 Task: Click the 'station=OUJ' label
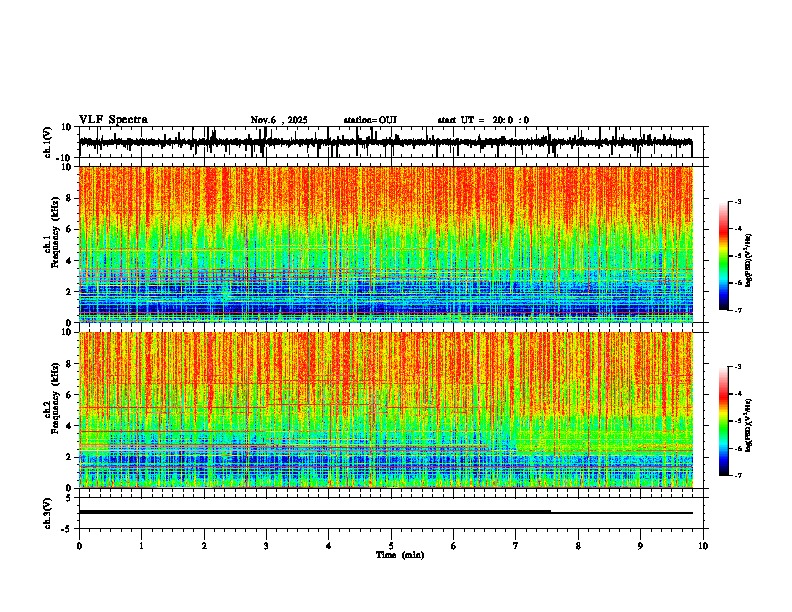370,120
